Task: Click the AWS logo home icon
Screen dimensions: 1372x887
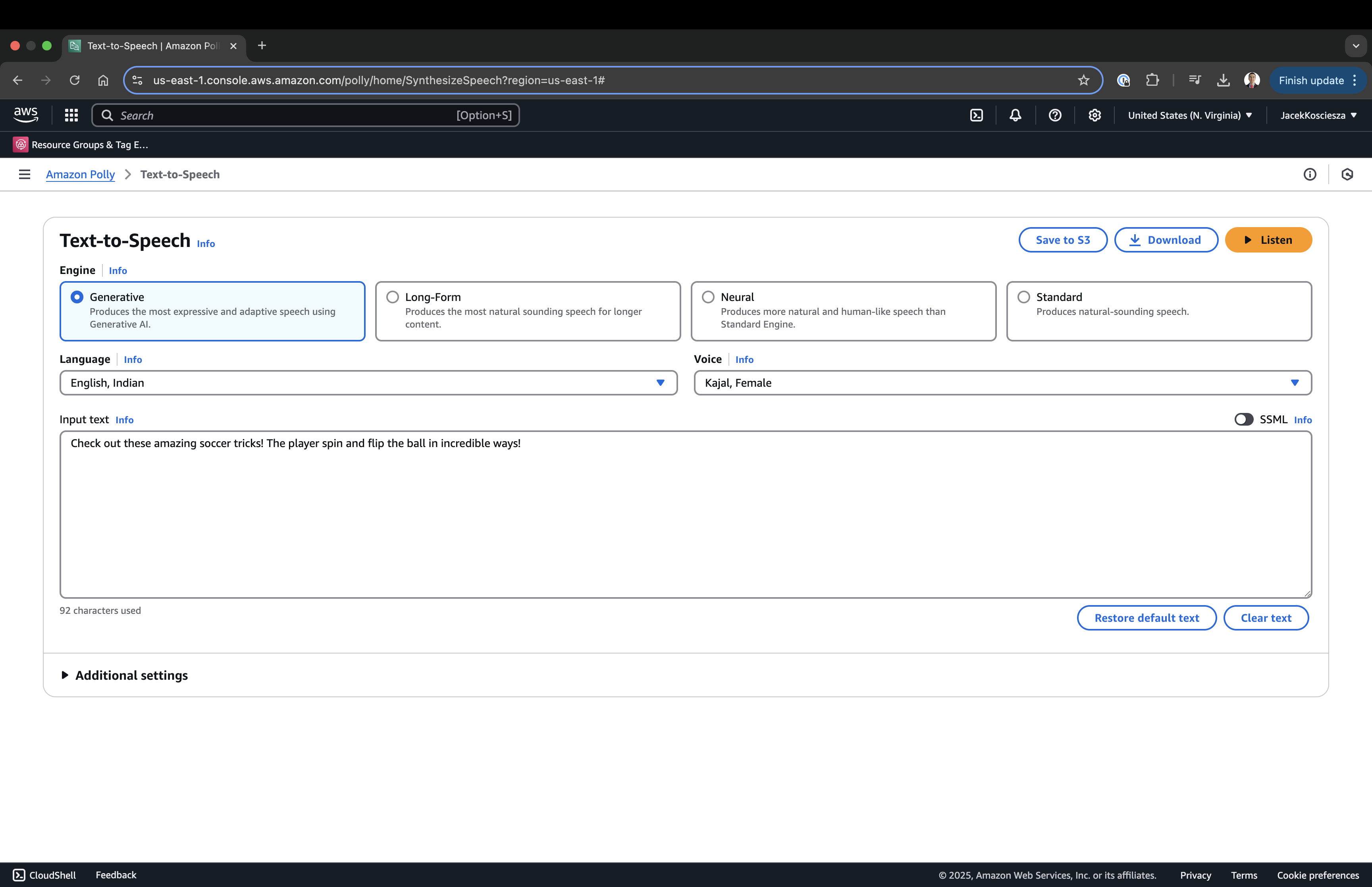Action: 26,115
